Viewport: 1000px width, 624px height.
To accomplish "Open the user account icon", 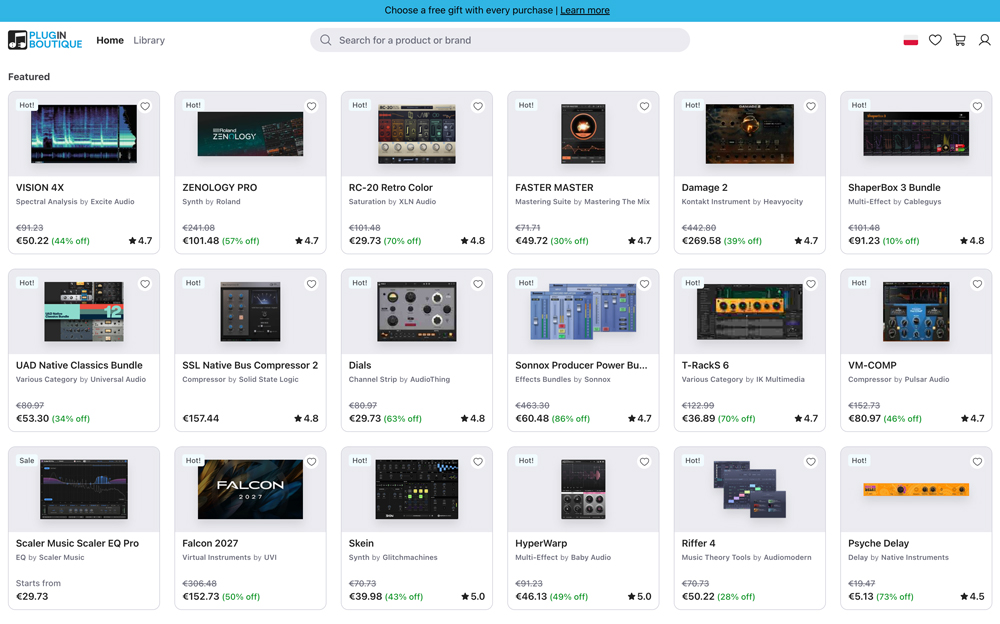I will click(x=984, y=40).
